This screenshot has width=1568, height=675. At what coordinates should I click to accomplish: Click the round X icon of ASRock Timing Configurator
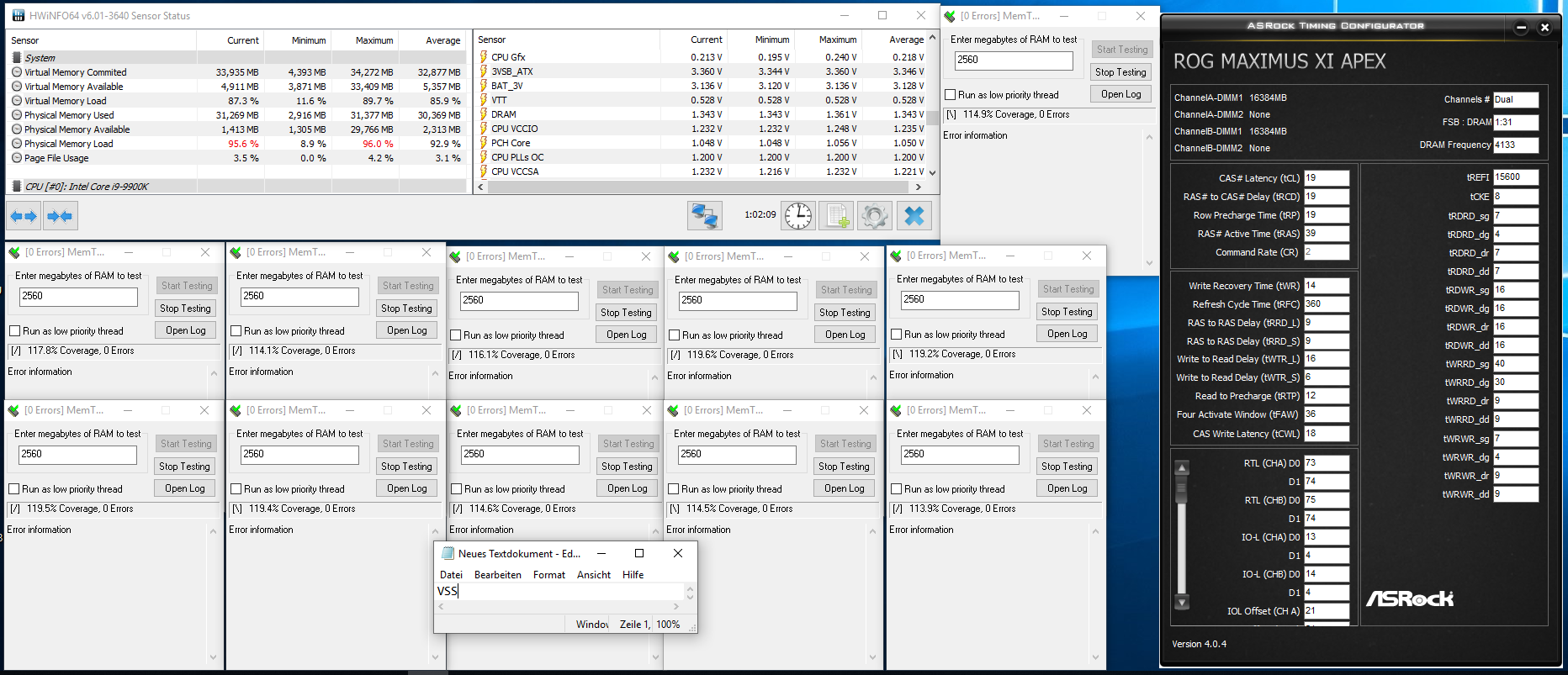pyautogui.click(x=1544, y=28)
